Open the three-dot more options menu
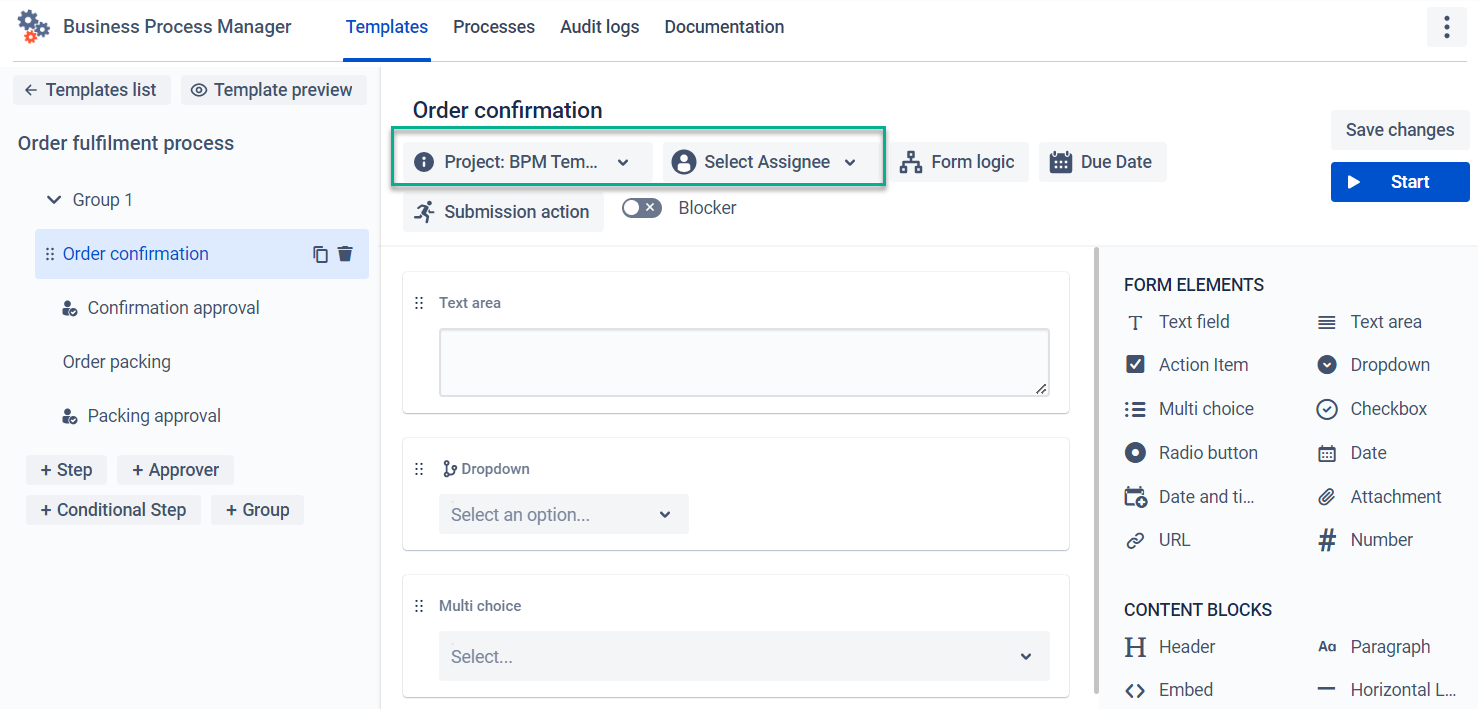Image resolution: width=1478 pixels, height=709 pixels. click(x=1446, y=27)
